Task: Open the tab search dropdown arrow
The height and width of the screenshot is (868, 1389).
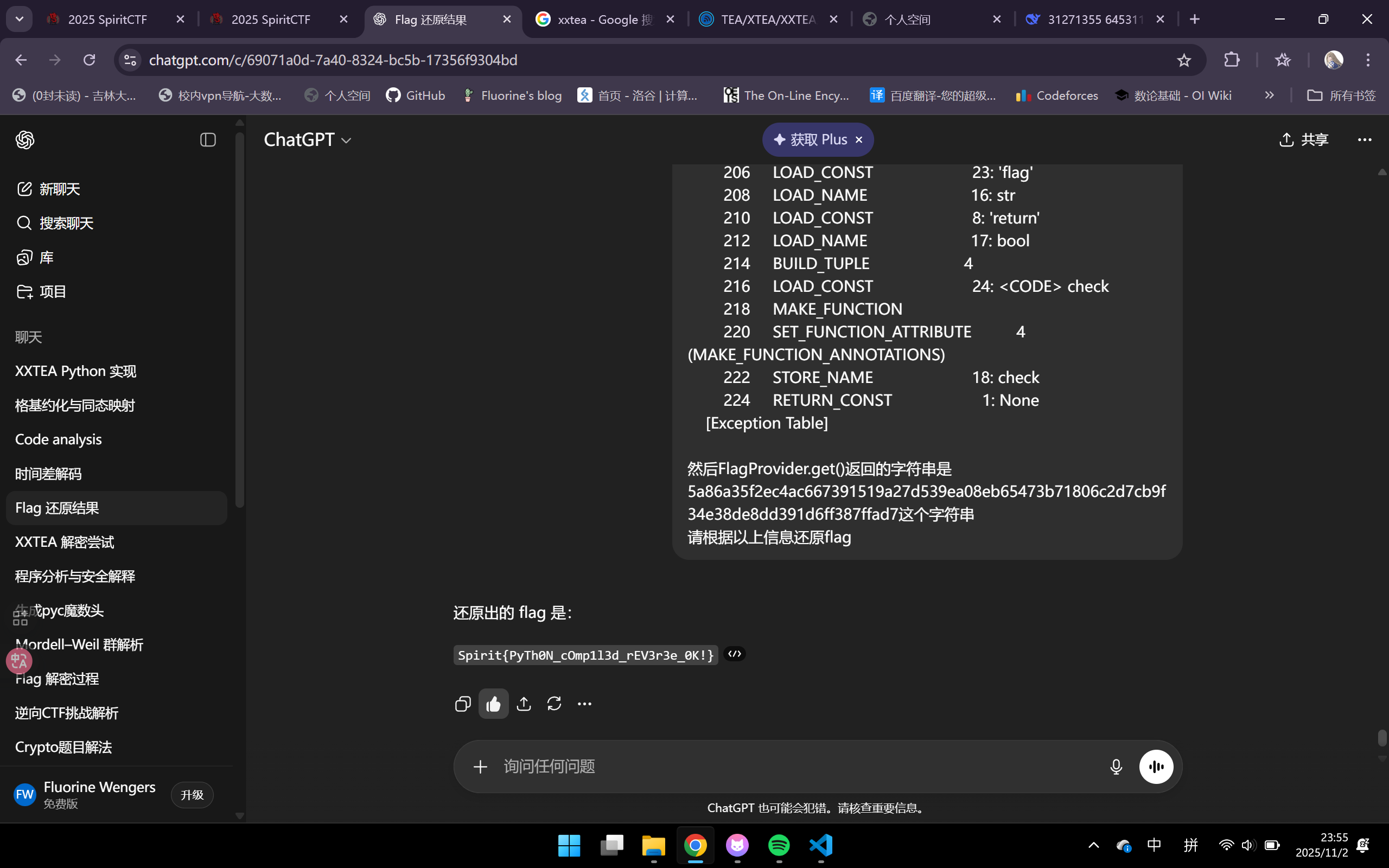Action: point(19,19)
